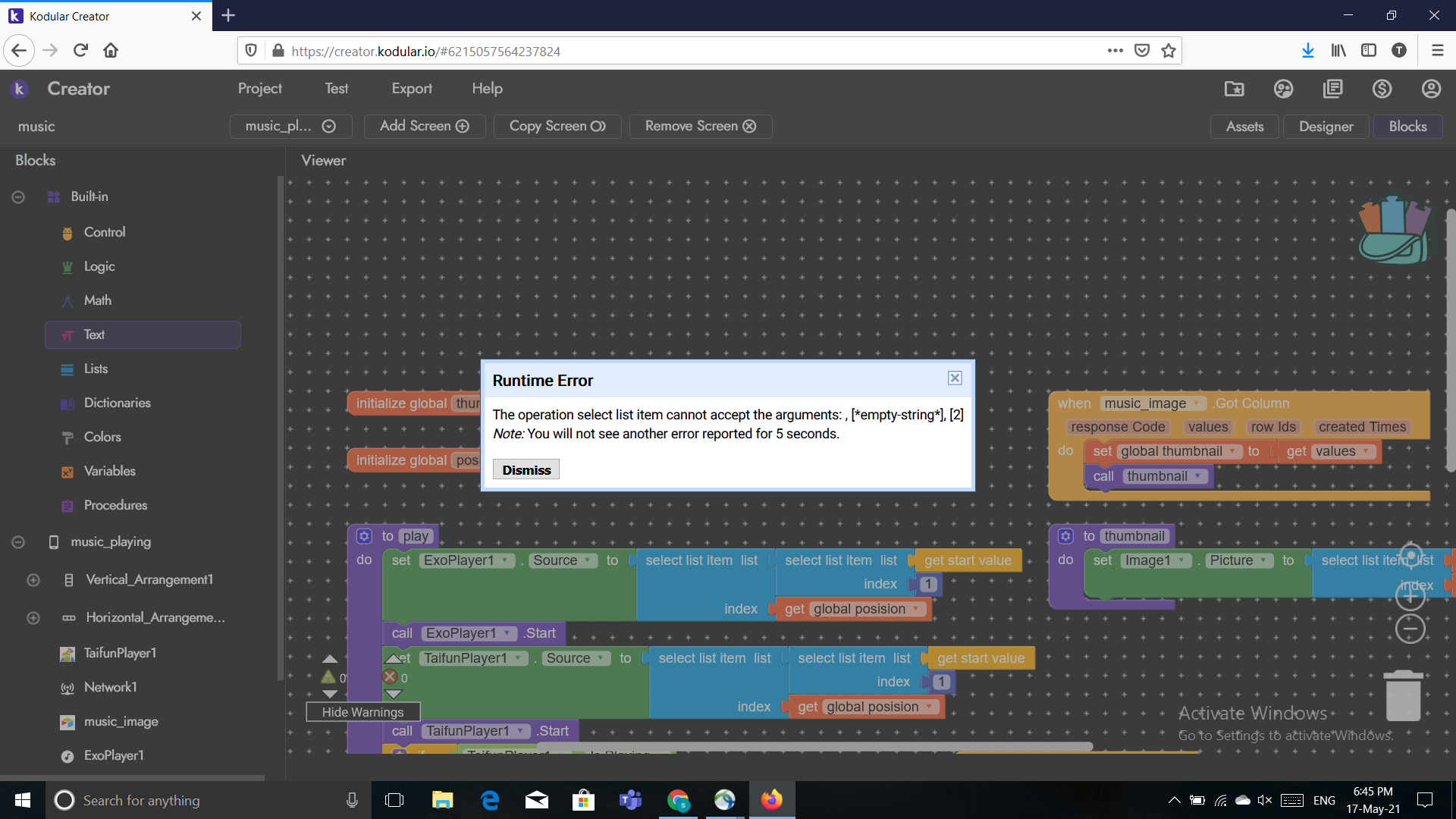The height and width of the screenshot is (819, 1456).
Task: Open the palette theme icon in header
Action: (x=1283, y=89)
